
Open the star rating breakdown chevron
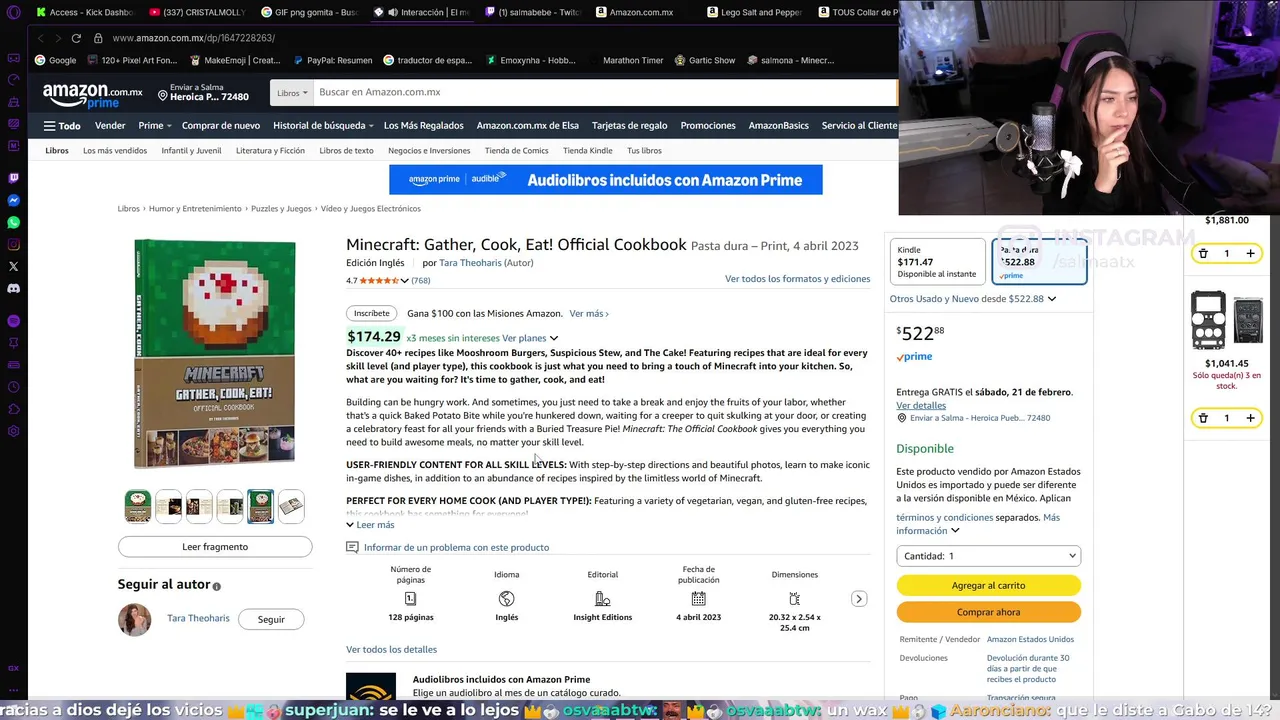click(404, 281)
